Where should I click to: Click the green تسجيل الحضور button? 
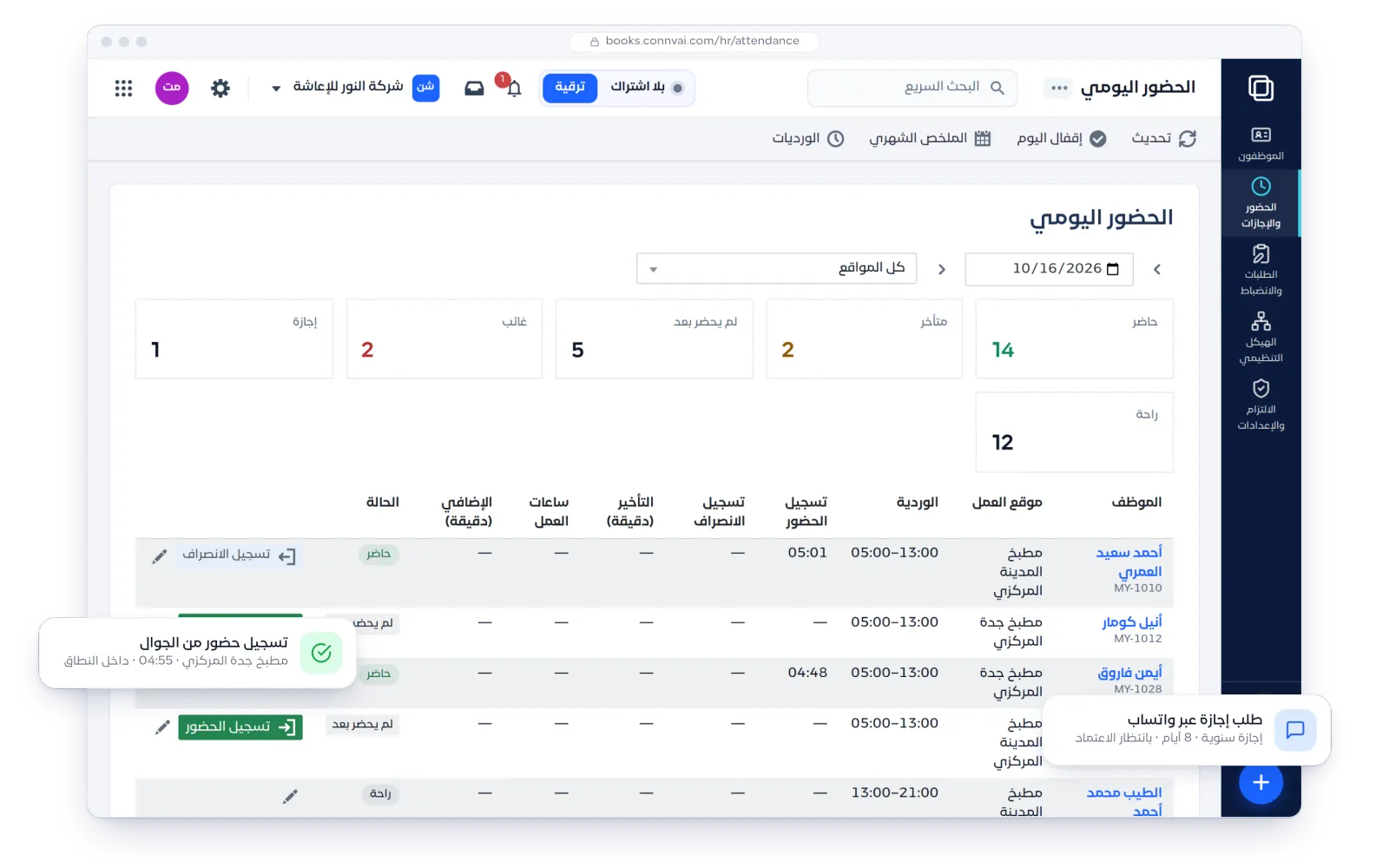pos(240,727)
